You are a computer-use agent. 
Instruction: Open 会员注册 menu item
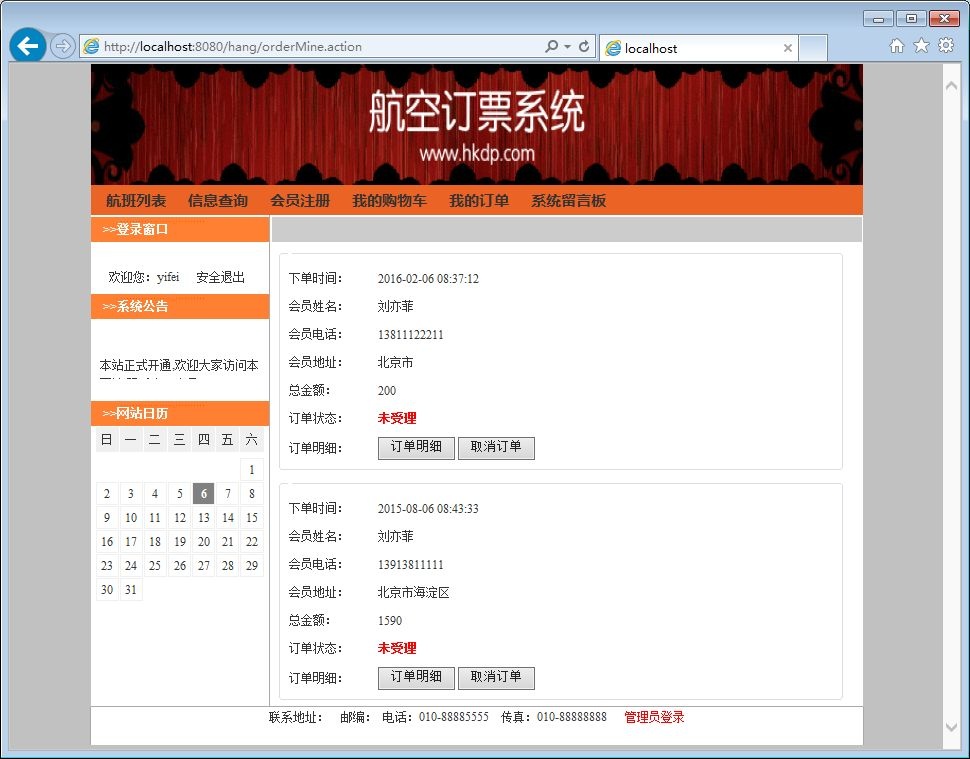point(300,200)
